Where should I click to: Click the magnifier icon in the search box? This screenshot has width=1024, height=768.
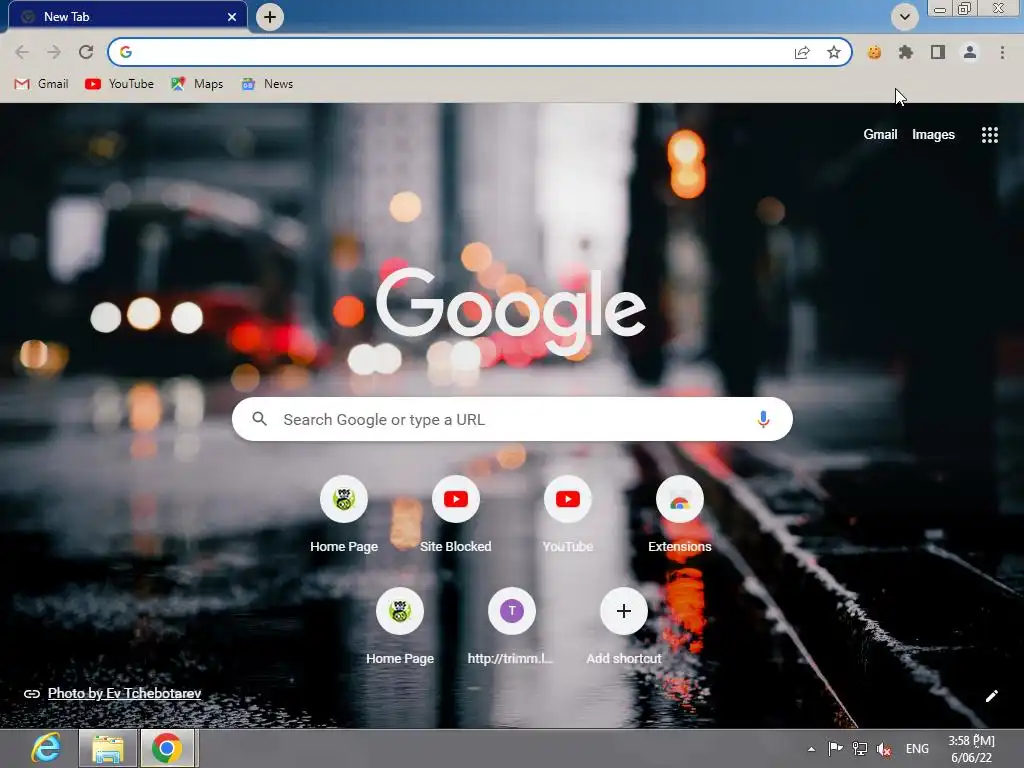259,419
